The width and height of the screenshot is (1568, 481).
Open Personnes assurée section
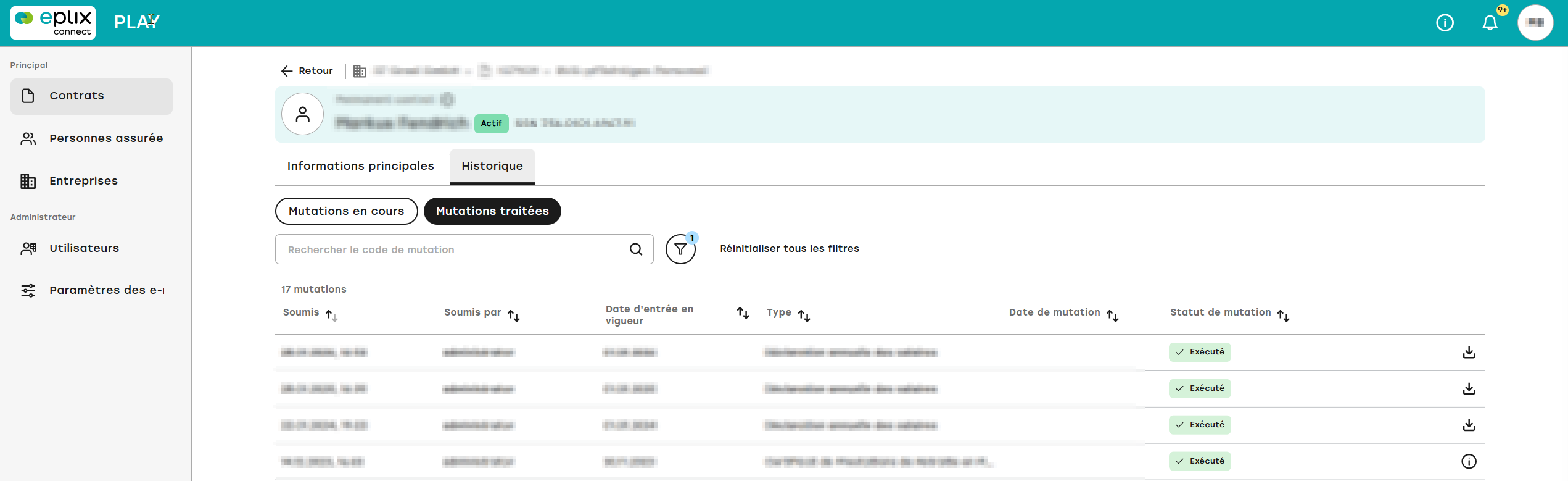click(x=91, y=138)
